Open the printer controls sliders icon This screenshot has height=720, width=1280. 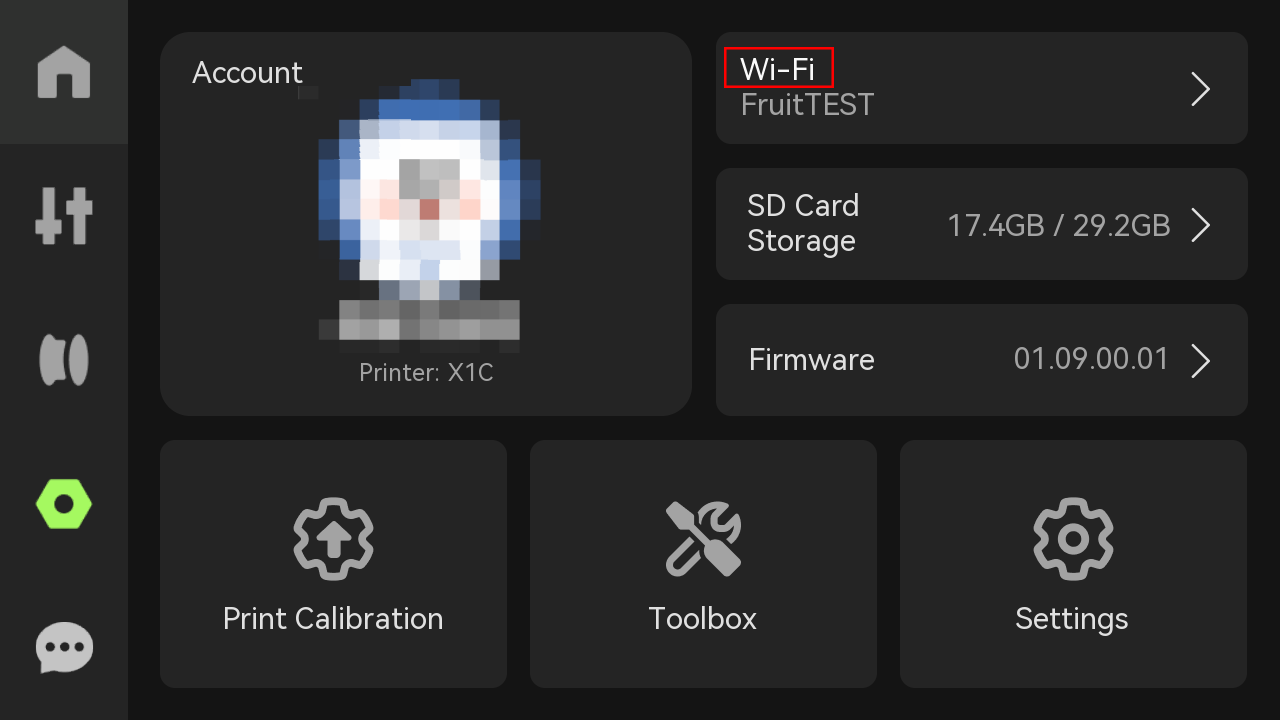point(64,215)
